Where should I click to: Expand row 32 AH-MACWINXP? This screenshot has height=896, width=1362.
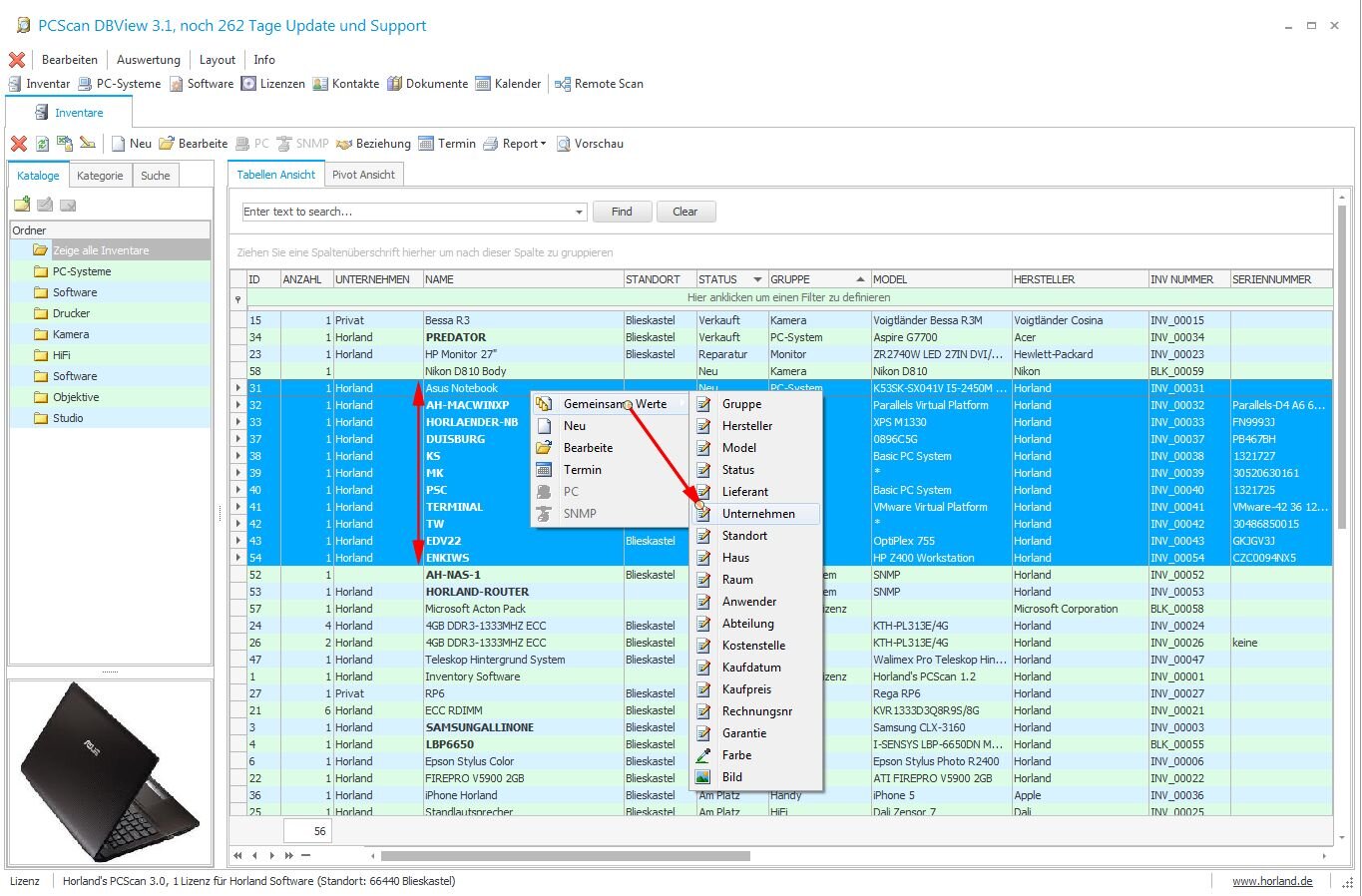238,405
